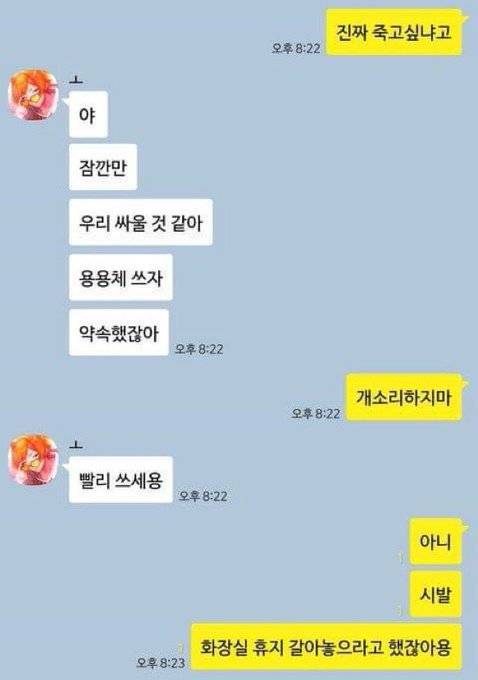Tap the second orange-haired profile avatar

click(33, 459)
